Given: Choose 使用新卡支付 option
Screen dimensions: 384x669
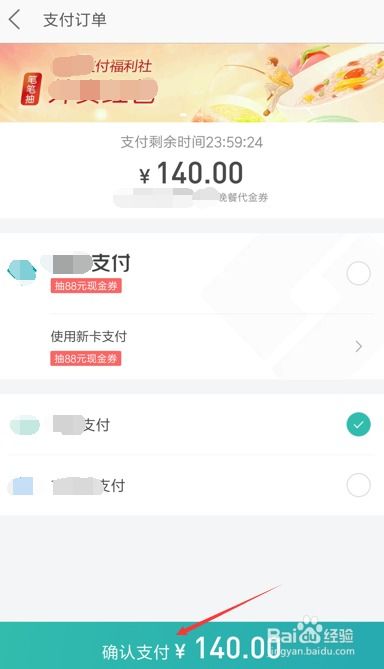Looking at the screenshot, I should (x=192, y=347).
